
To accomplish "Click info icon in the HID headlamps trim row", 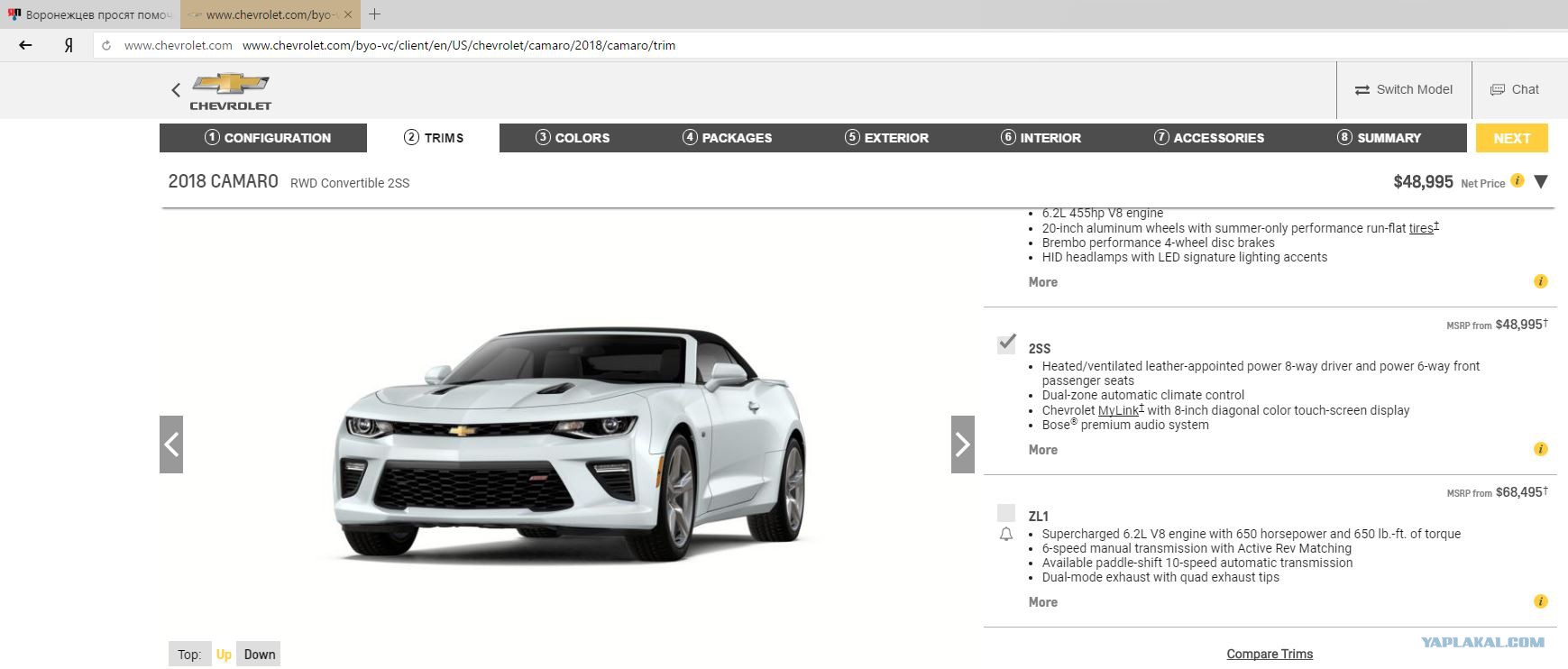I will click(x=1541, y=281).
